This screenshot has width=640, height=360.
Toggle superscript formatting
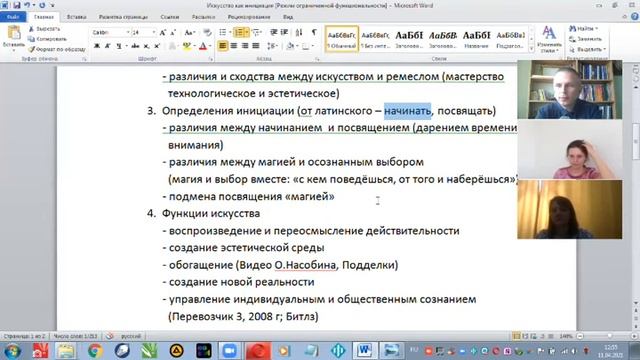point(157,46)
